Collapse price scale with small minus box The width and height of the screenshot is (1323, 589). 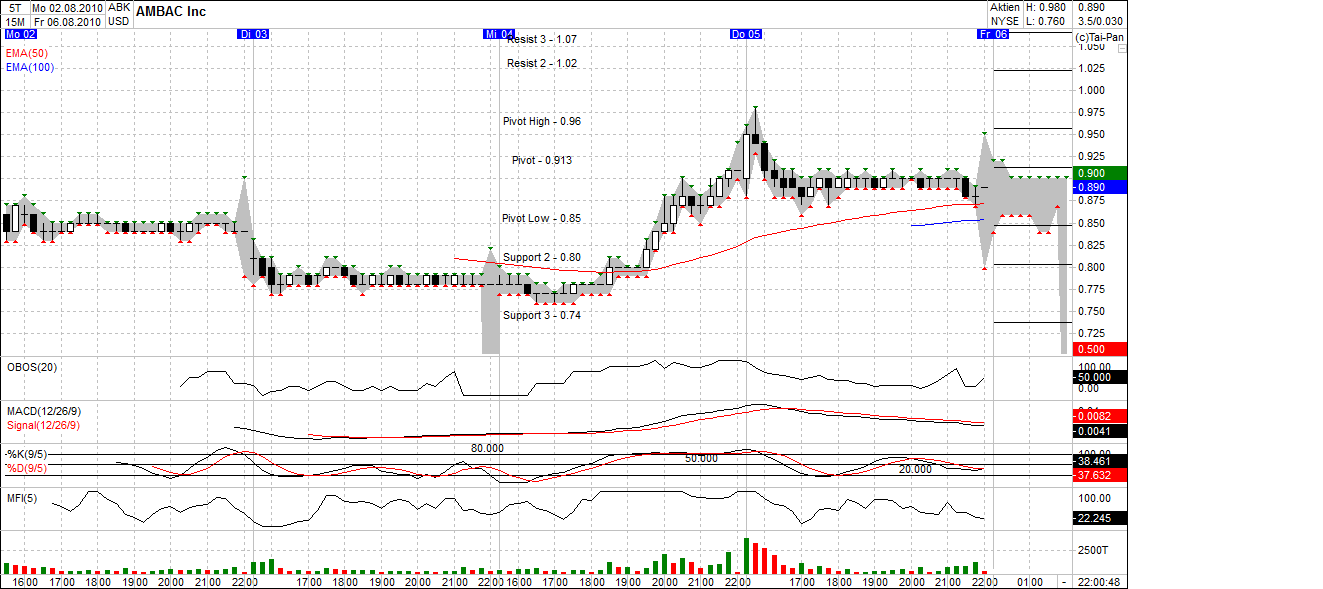pyautogui.click(x=1122, y=48)
